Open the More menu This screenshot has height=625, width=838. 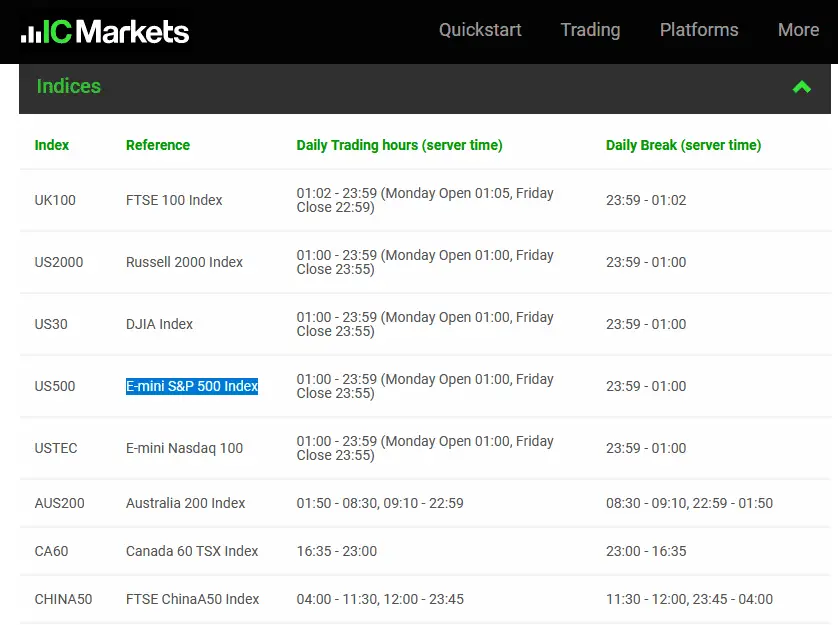coord(798,30)
